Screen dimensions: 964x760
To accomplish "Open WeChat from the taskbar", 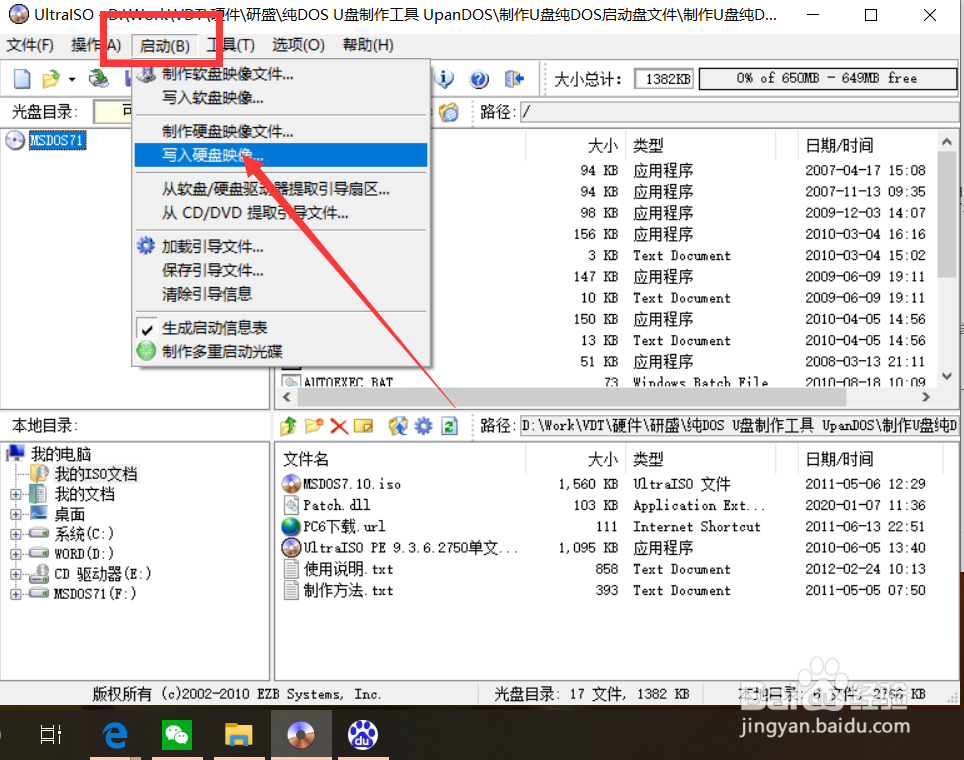I will coord(176,735).
